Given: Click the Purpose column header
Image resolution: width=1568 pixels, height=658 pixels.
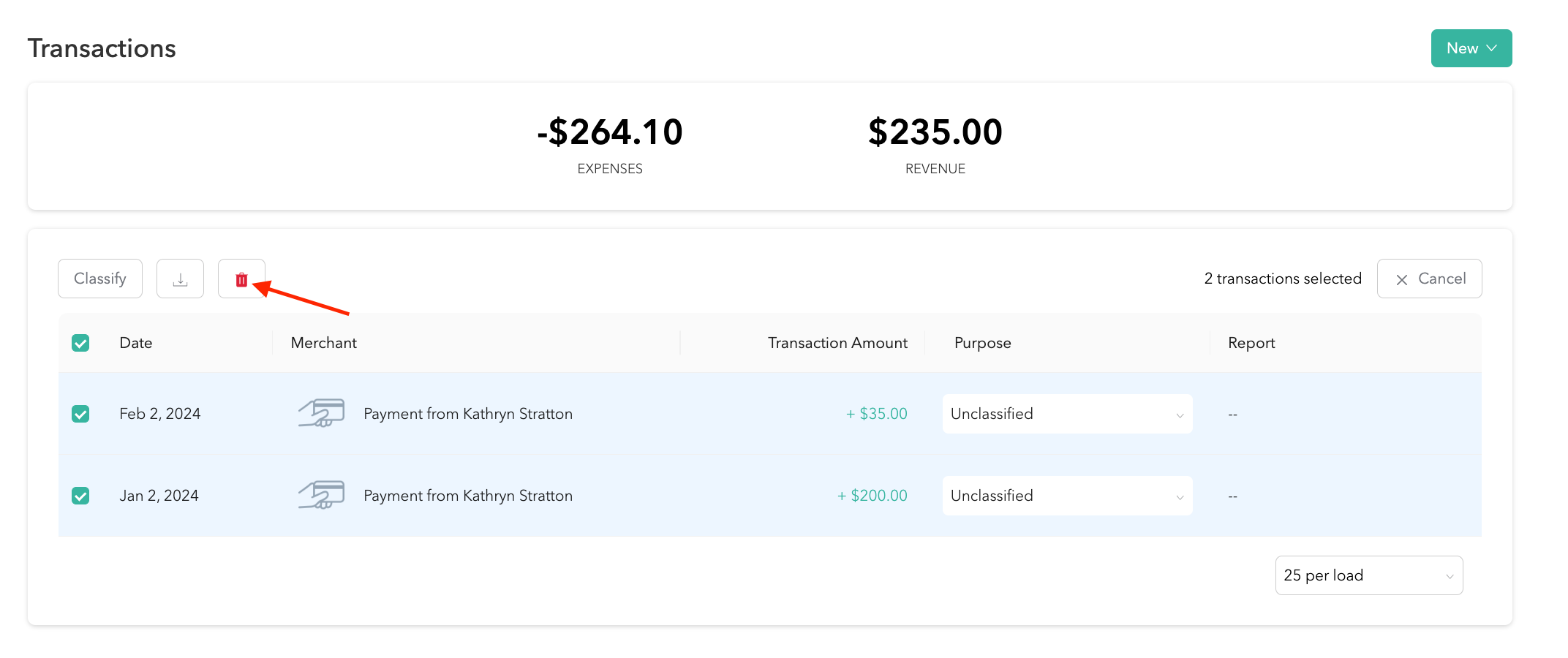Looking at the screenshot, I should (982, 343).
